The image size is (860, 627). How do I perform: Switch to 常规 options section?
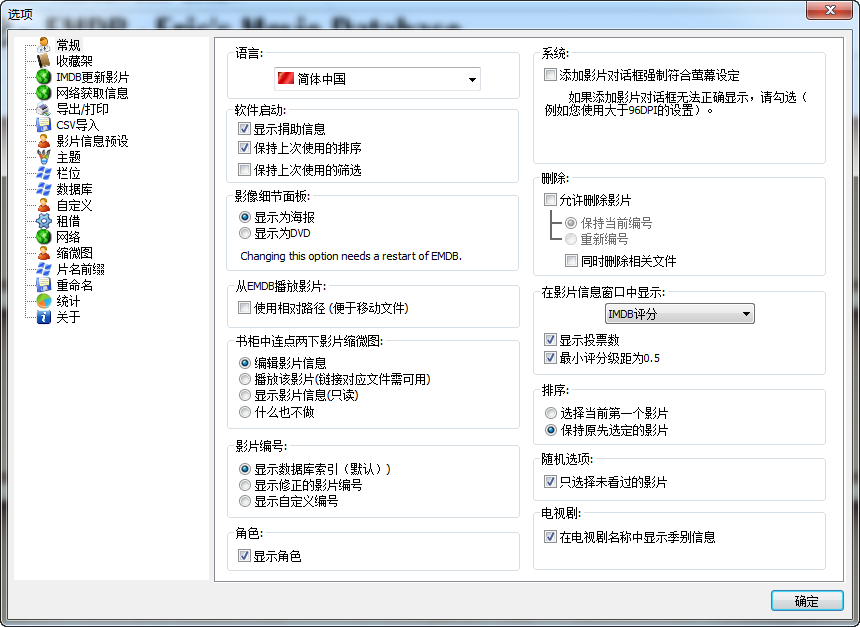click(x=42, y=43)
